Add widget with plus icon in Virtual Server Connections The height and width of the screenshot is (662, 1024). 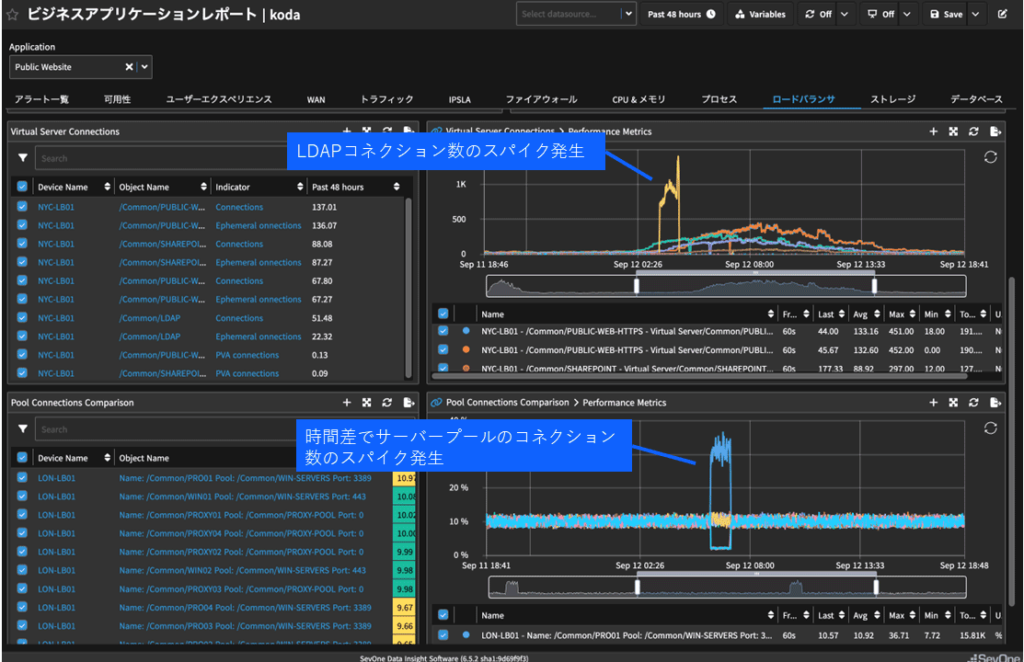pyautogui.click(x=347, y=131)
